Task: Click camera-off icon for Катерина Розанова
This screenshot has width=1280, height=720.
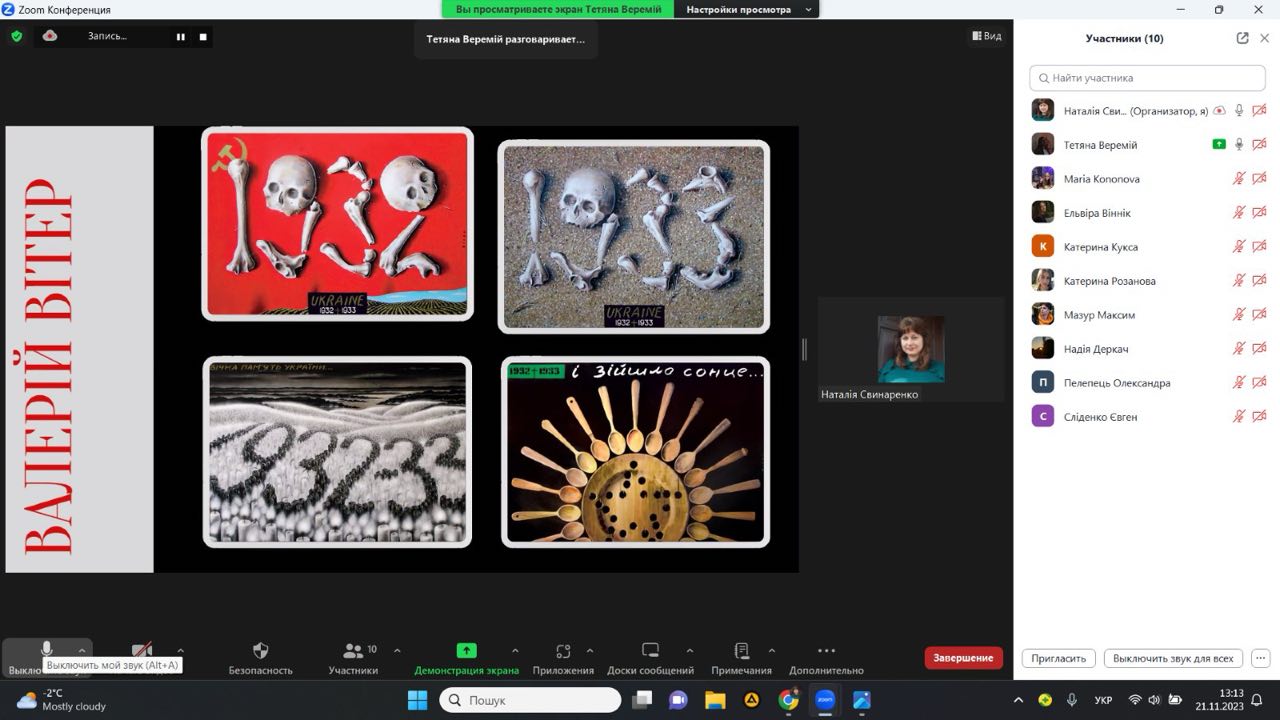Action: click(x=1259, y=281)
